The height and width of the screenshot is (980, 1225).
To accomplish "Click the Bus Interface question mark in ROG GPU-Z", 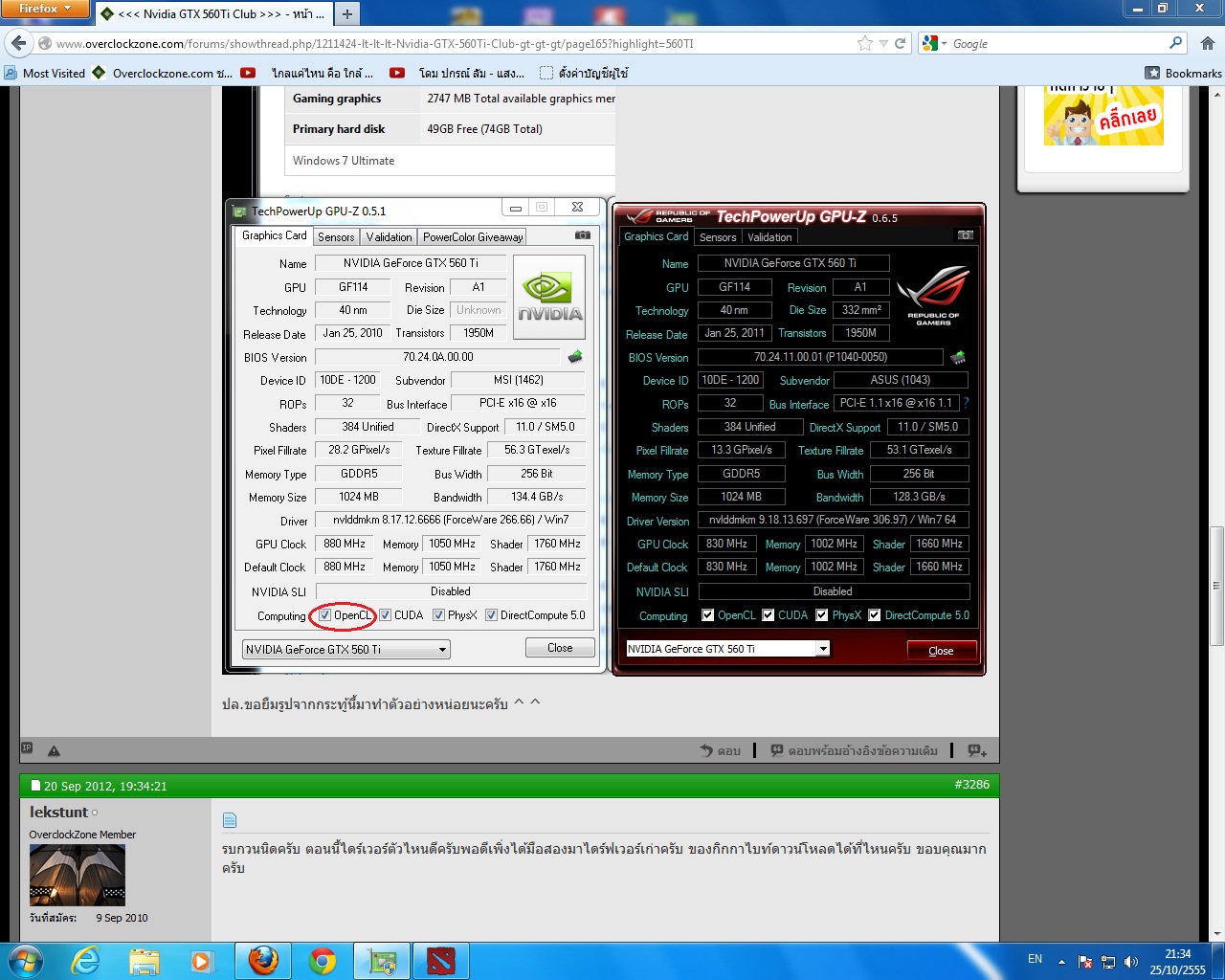I will [x=967, y=403].
